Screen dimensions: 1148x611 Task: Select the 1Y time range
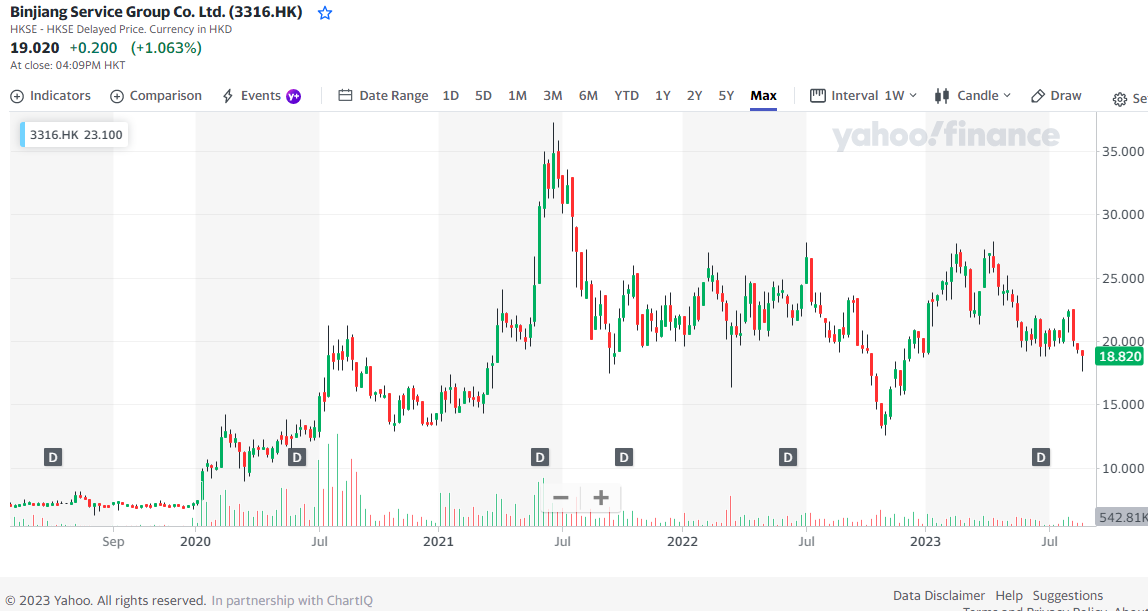coord(663,96)
